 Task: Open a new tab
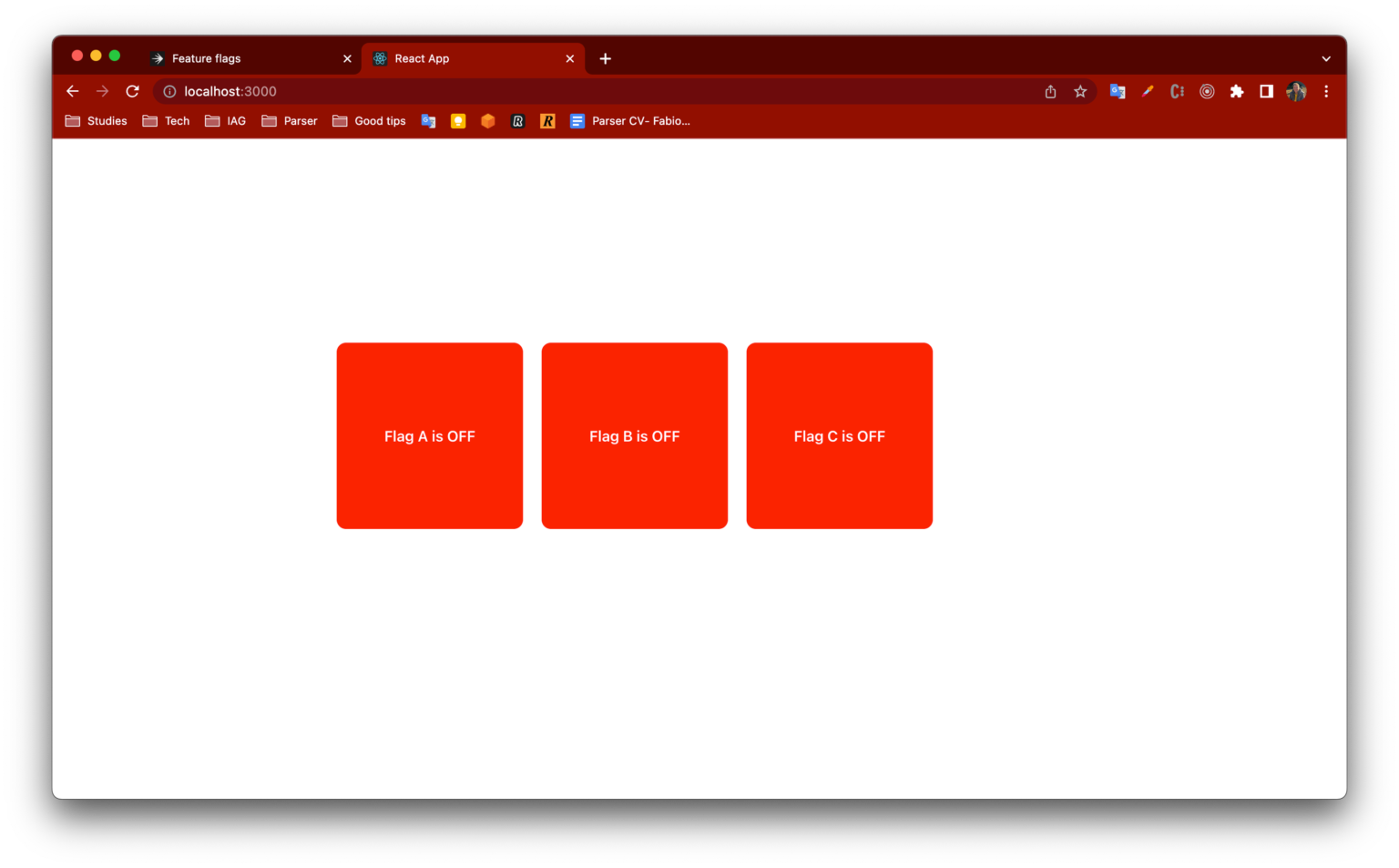click(x=605, y=58)
